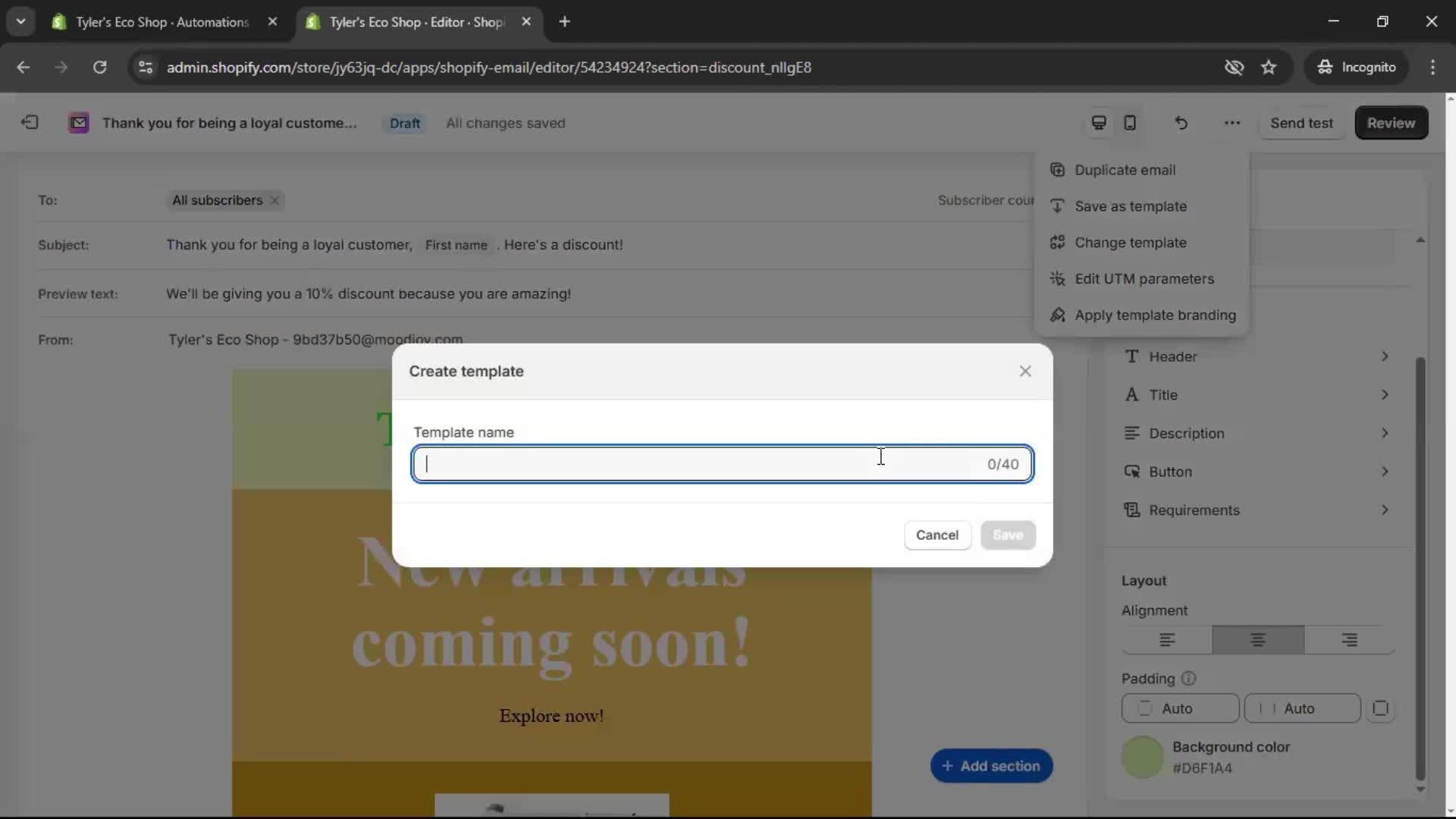Switch to mobile preview mode
Screen dimensions: 1456x819
pos(1130,123)
